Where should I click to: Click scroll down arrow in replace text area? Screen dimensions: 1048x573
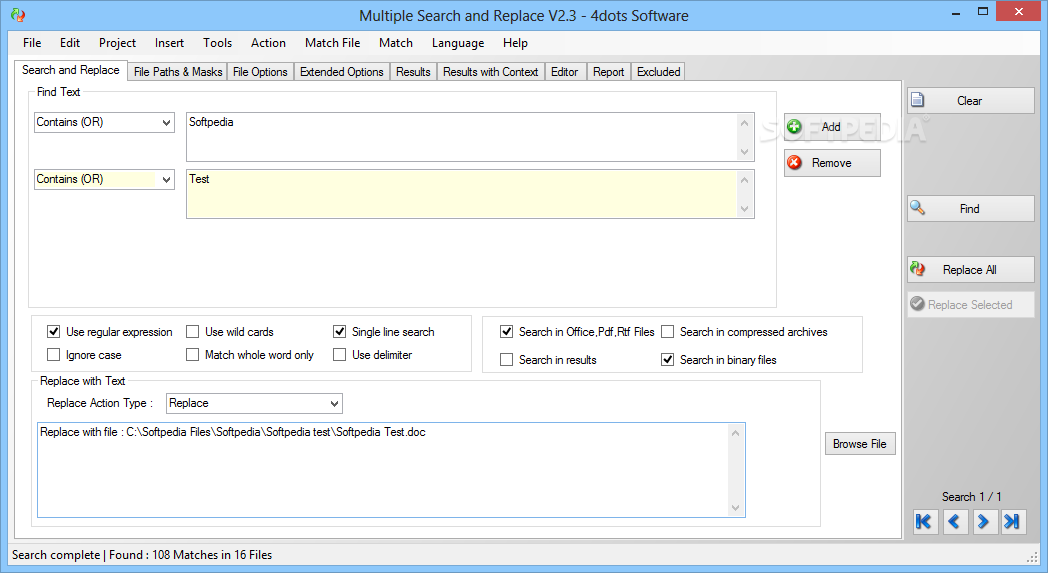(x=735, y=507)
